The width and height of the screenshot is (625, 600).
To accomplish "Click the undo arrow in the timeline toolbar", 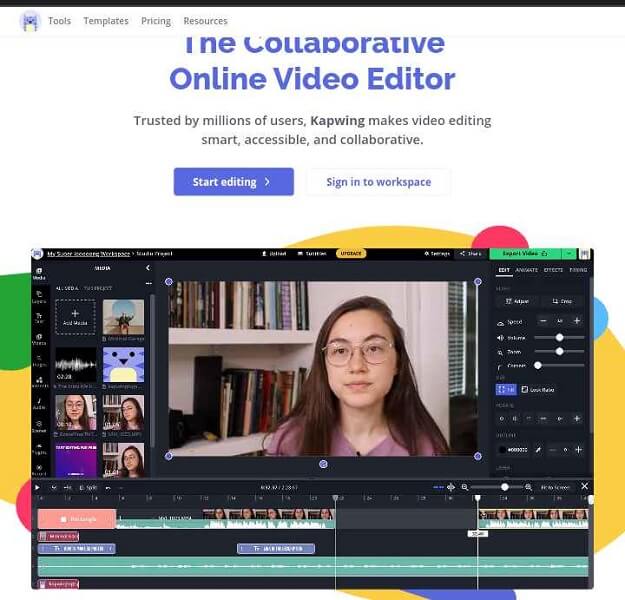I will point(108,488).
